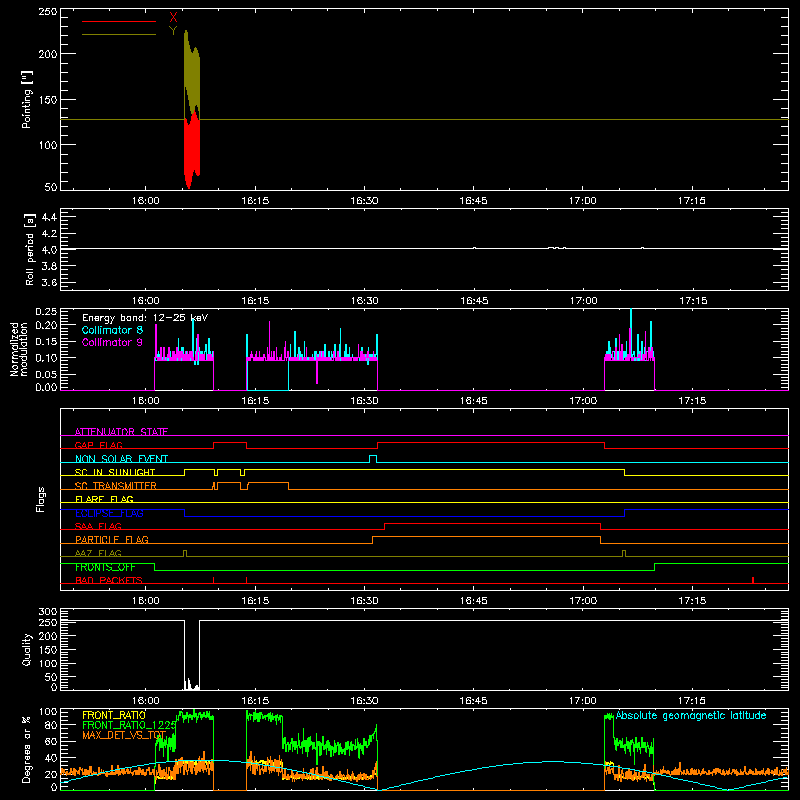Click 16:30 time label below Pointing plot
The image size is (800, 800).
[x=364, y=201]
